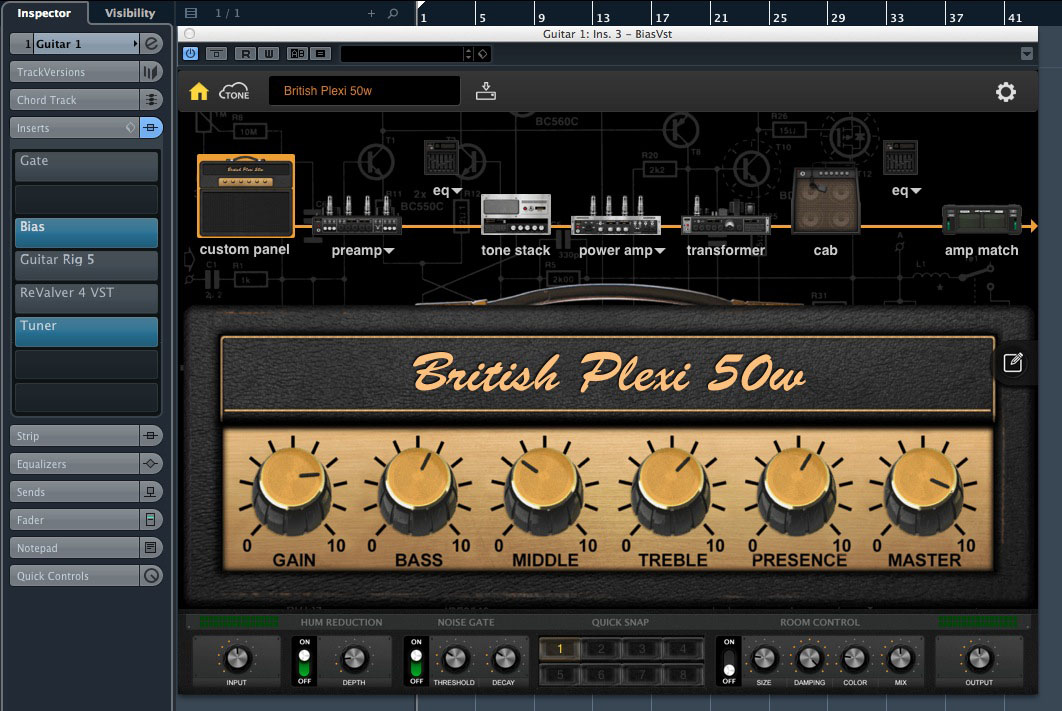The image size is (1062, 711).
Task: Open the preamp dropdown arrow
Action: (x=389, y=251)
